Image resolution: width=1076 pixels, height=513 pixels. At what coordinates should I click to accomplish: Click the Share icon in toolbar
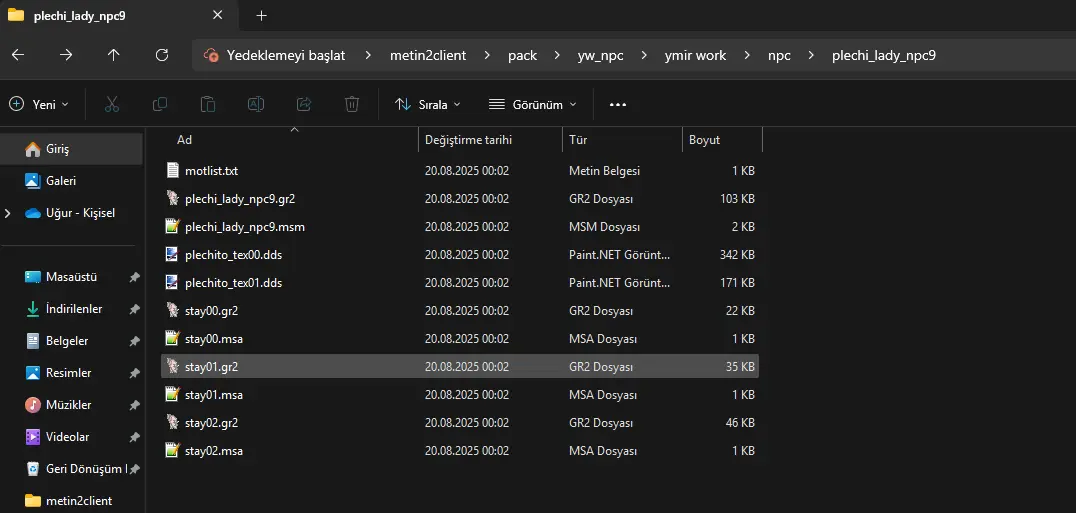click(x=304, y=104)
